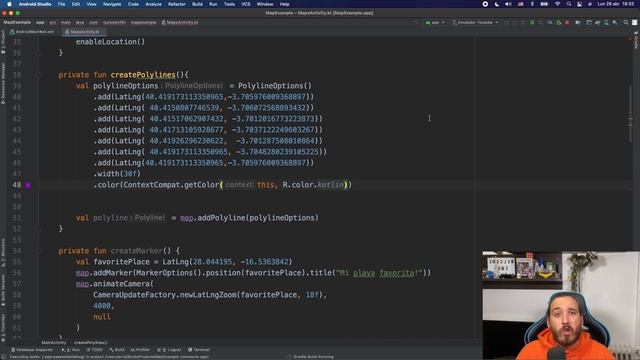The image size is (640, 360).
Task: Open the Navigate menu
Action: point(112,4)
